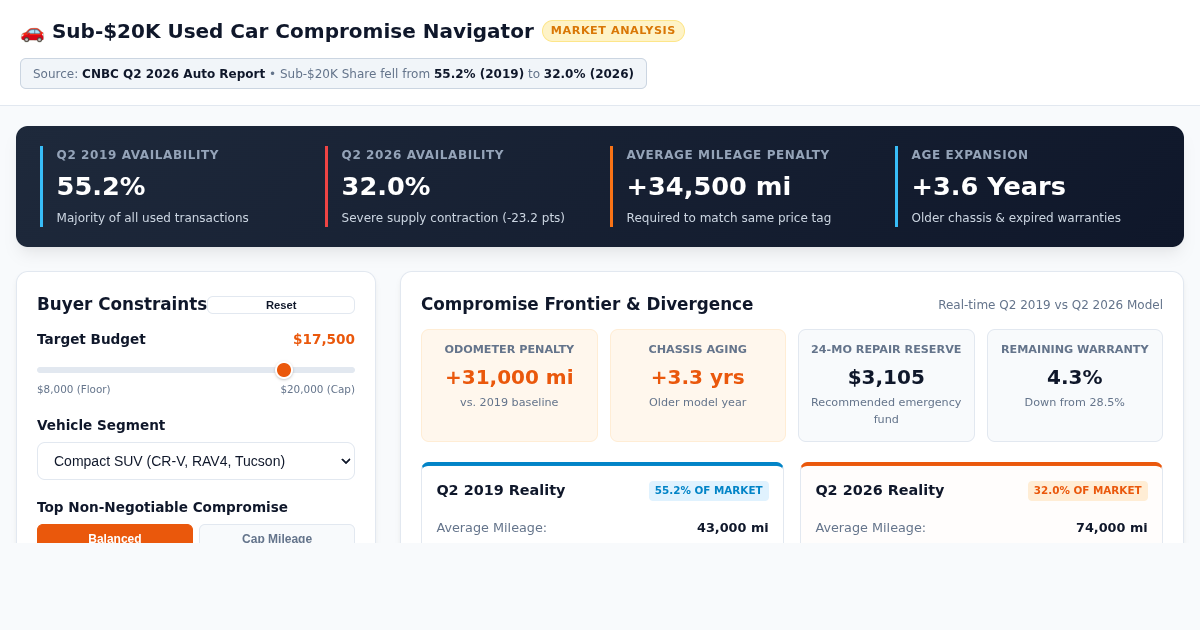Click the +34,500 mi mileage penalty value
The width and height of the screenshot is (1200, 630).
tap(708, 186)
